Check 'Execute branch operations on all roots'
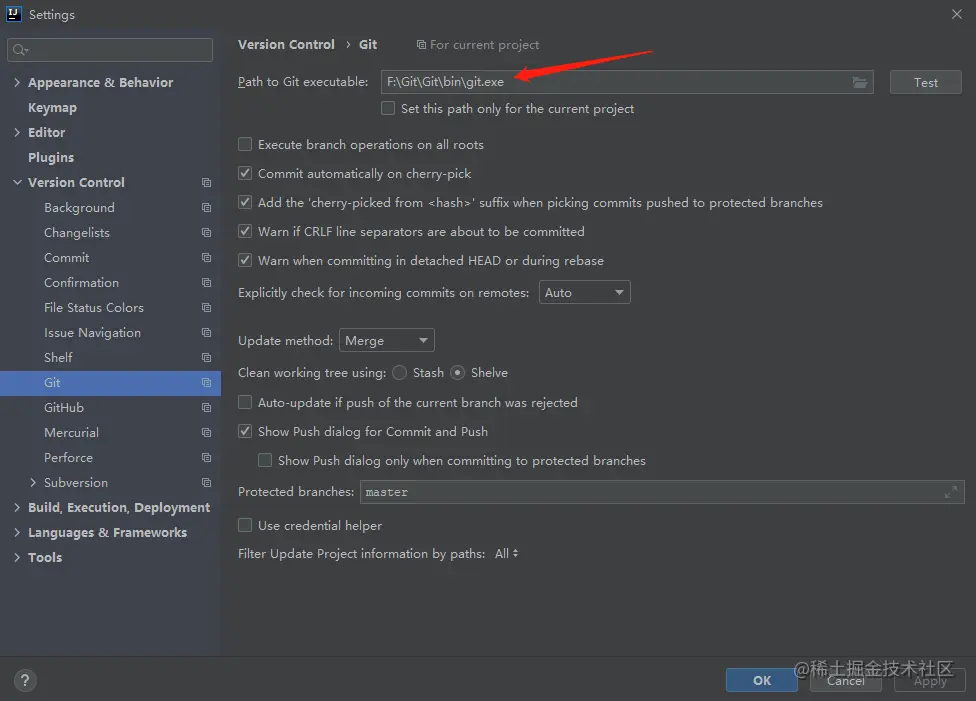Screen dimensions: 976x701 tap(245, 144)
